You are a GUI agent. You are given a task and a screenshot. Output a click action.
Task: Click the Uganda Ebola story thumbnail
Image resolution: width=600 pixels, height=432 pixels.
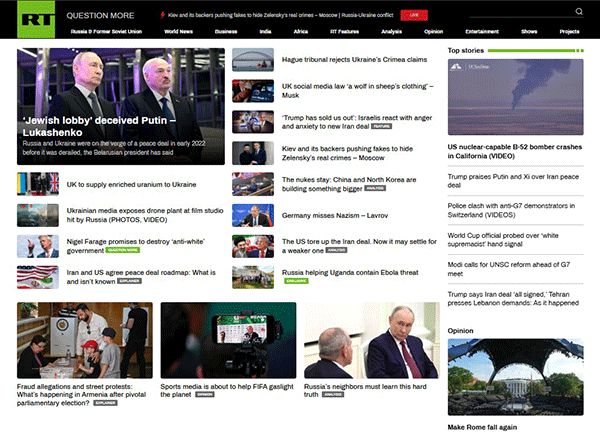(x=253, y=277)
